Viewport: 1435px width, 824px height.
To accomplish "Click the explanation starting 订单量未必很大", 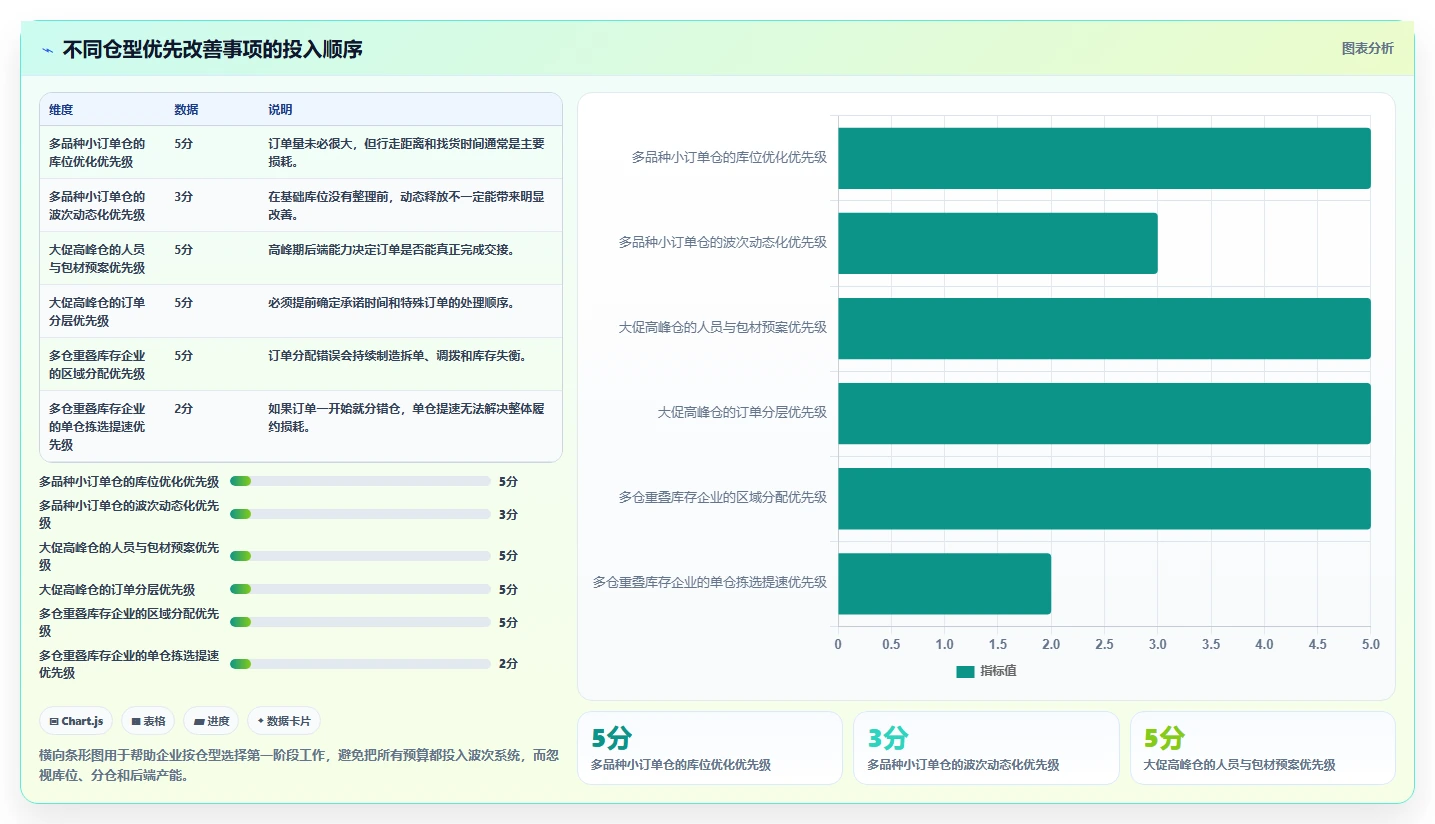I will point(407,152).
